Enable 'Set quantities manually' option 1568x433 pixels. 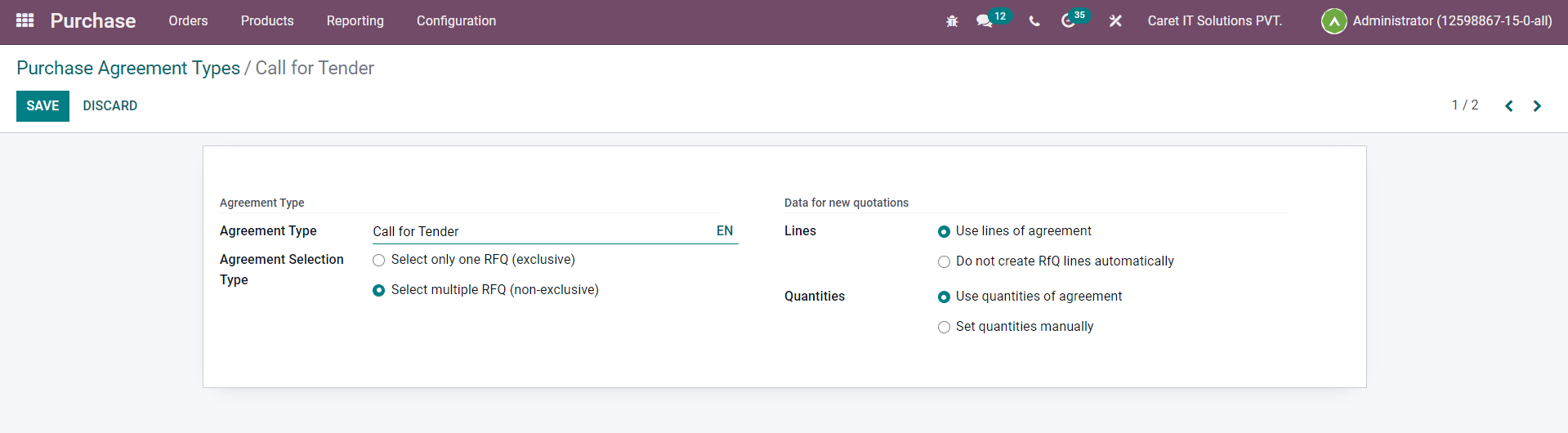[944, 328]
